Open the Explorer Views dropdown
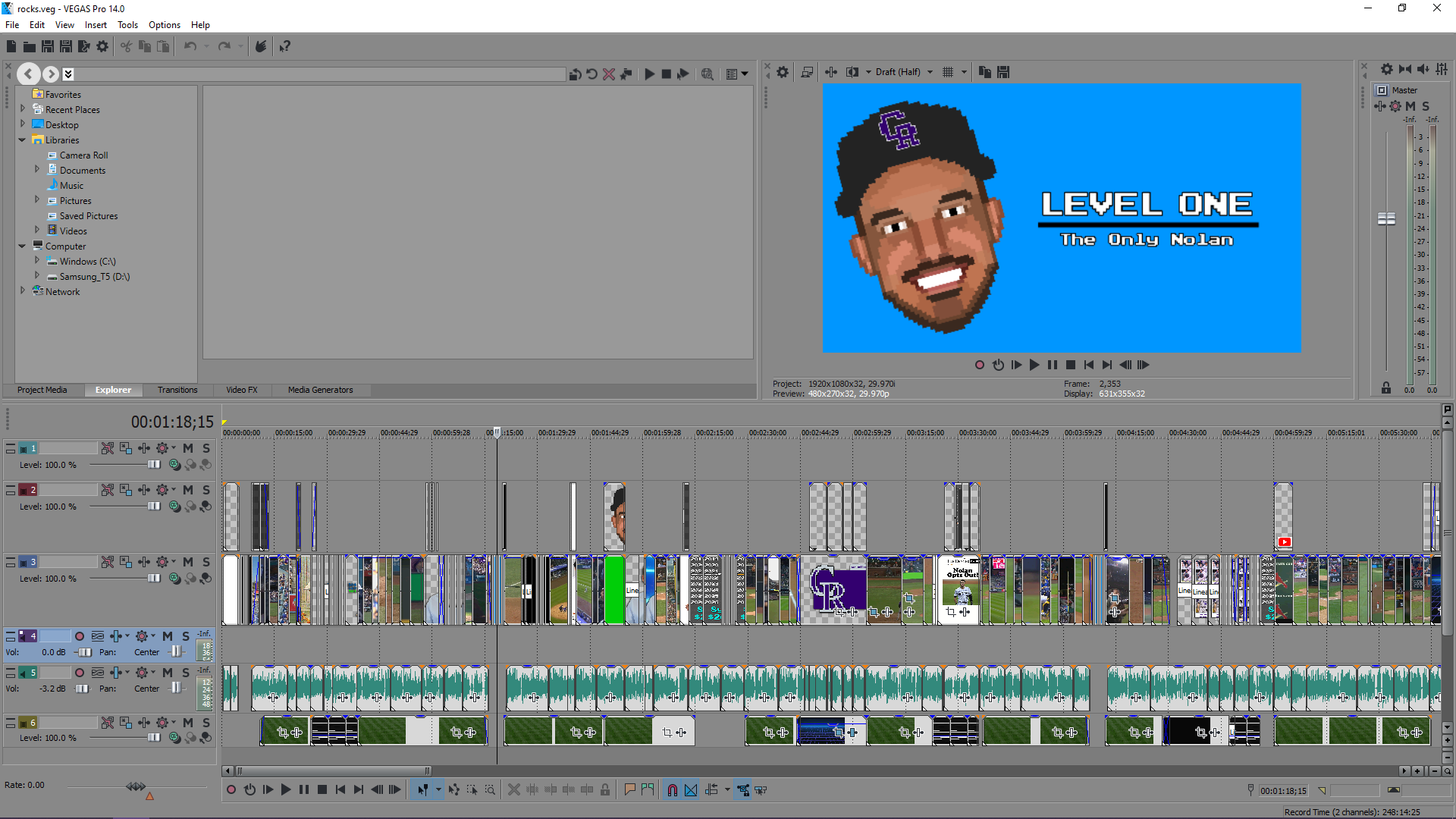This screenshot has height=819, width=1456. (737, 74)
